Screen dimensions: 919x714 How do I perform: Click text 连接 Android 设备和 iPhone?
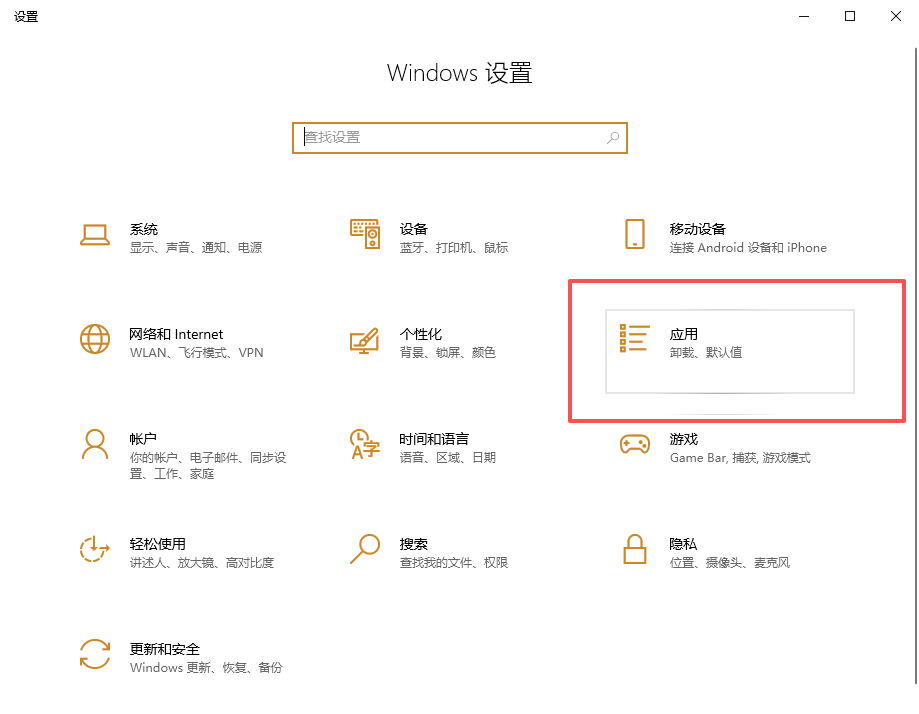[748, 248]
